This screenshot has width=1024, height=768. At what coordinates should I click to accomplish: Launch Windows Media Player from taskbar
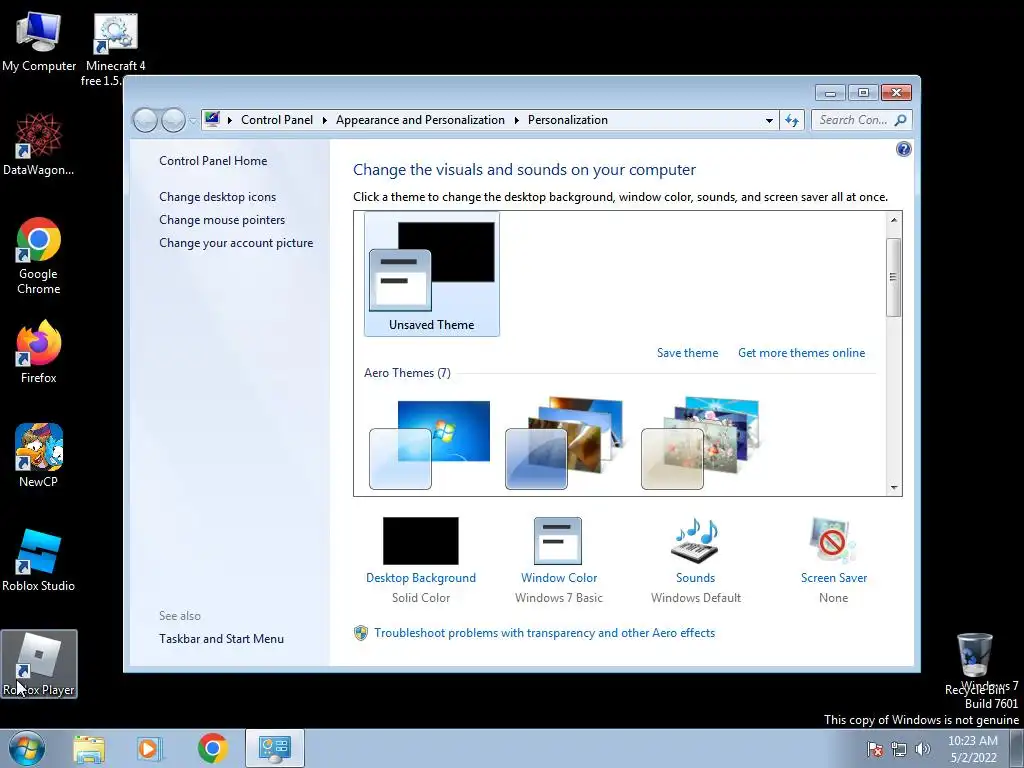pos(150,748)
